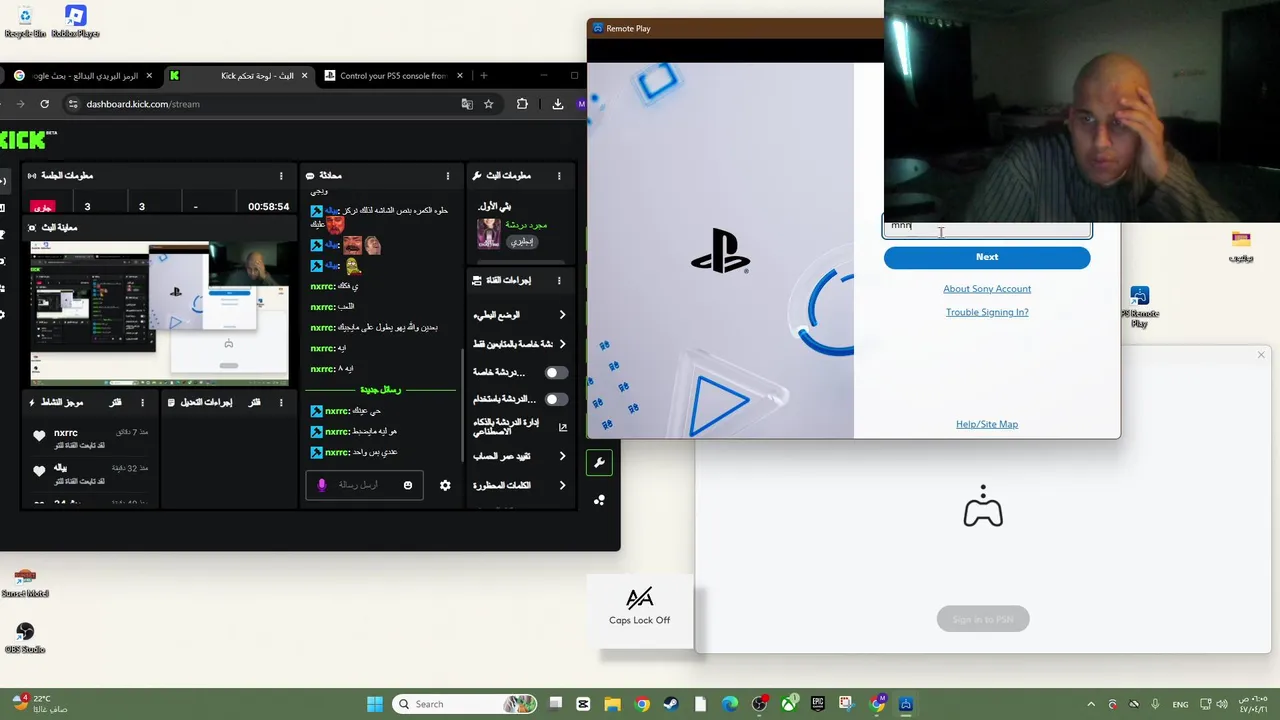Open the Help/Site Map link
The image size is (1280, 720).
pos(986,424)
